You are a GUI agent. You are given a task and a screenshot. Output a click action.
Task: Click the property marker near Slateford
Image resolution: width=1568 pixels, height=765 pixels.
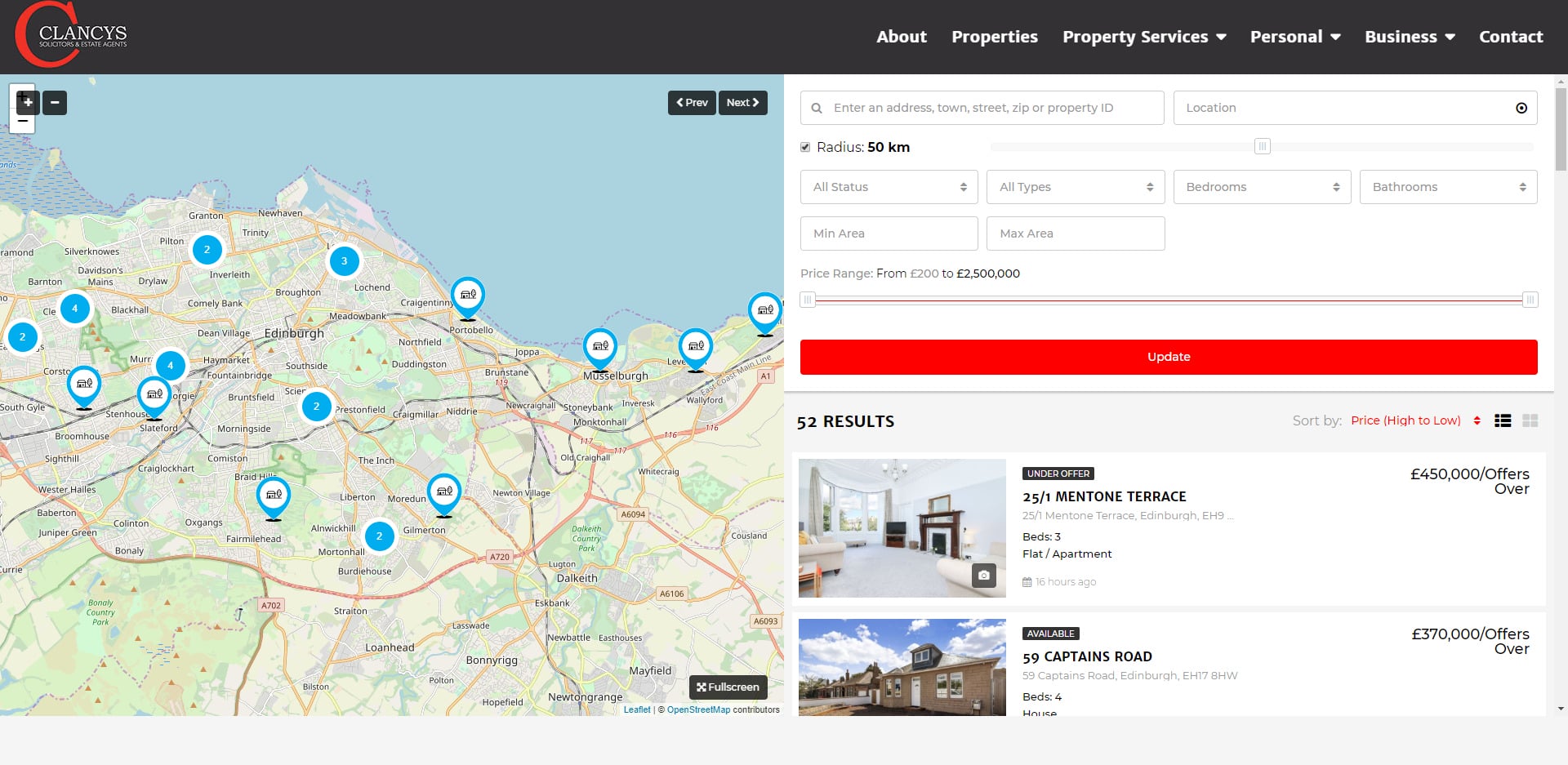[154, 398]
